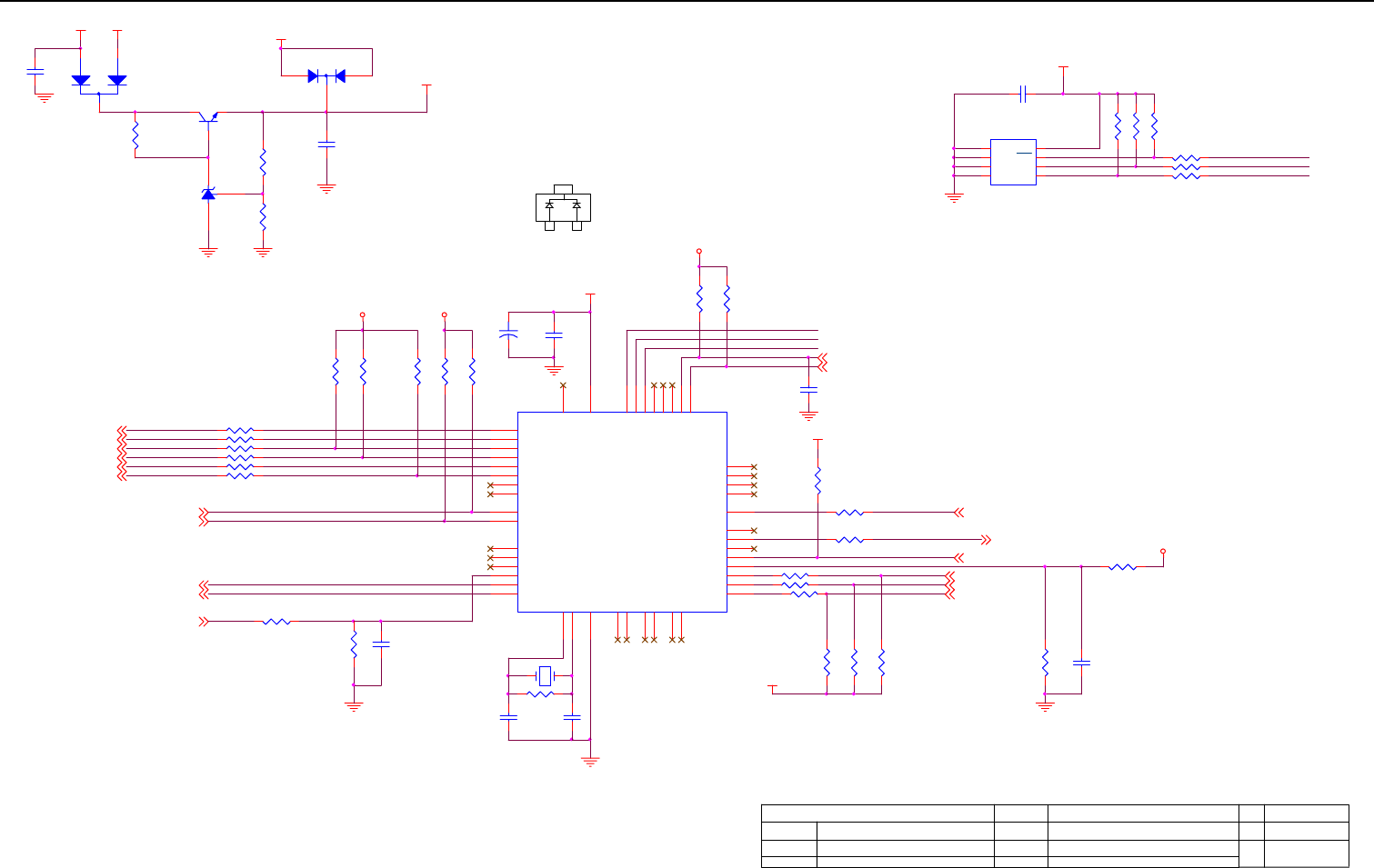The height and width of the screenshot is (868, 1374).
Task: Select the zener diode below the transistor
Action: coord(208,194)
